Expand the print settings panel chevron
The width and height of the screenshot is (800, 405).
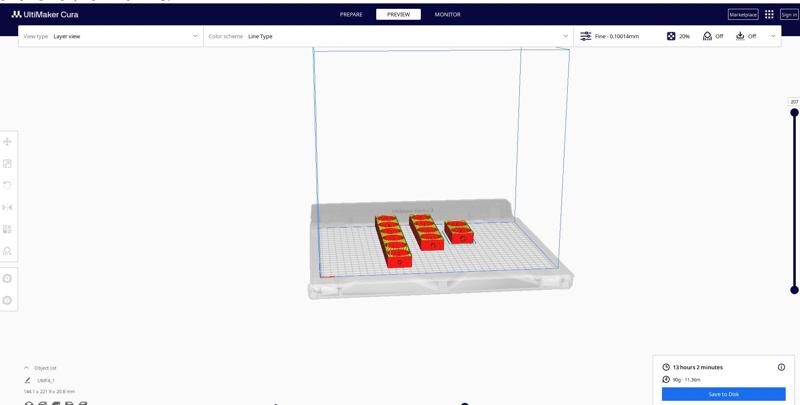point(773,36)
